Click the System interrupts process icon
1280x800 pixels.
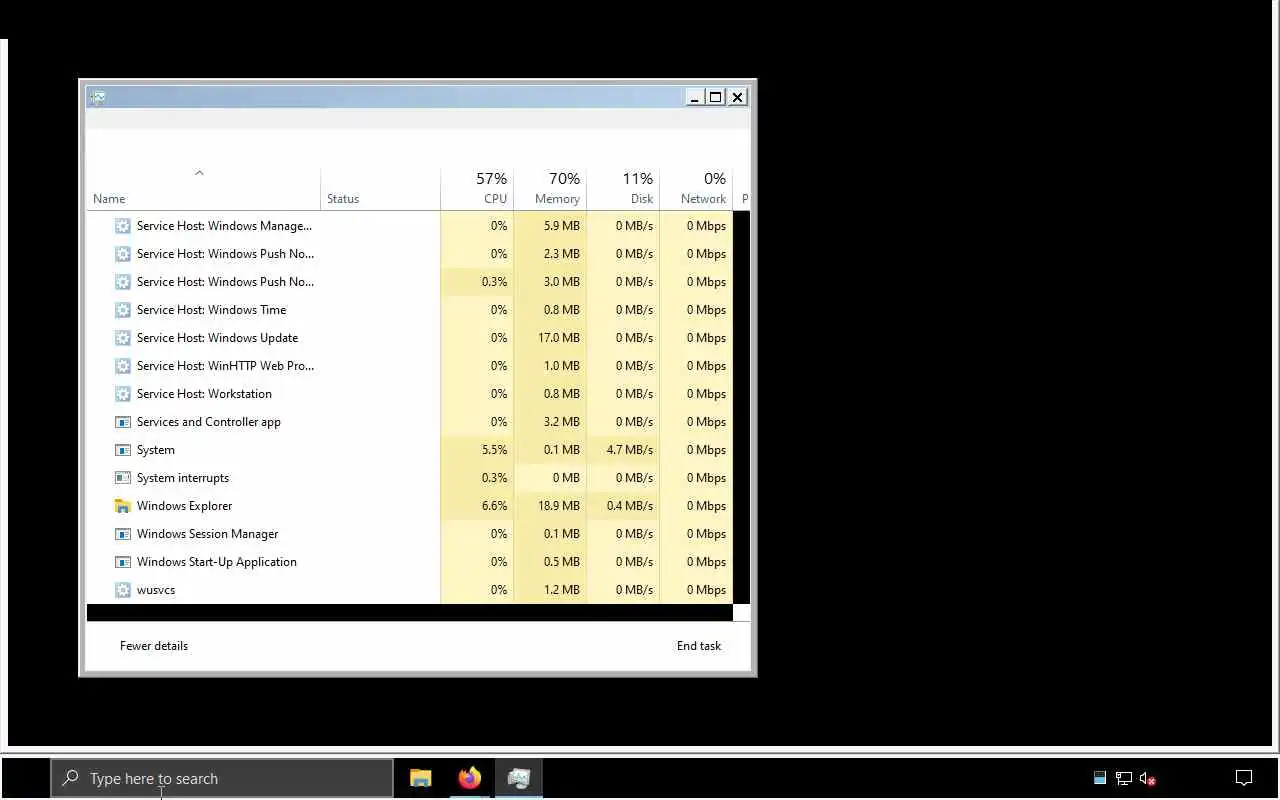(123, 478)
